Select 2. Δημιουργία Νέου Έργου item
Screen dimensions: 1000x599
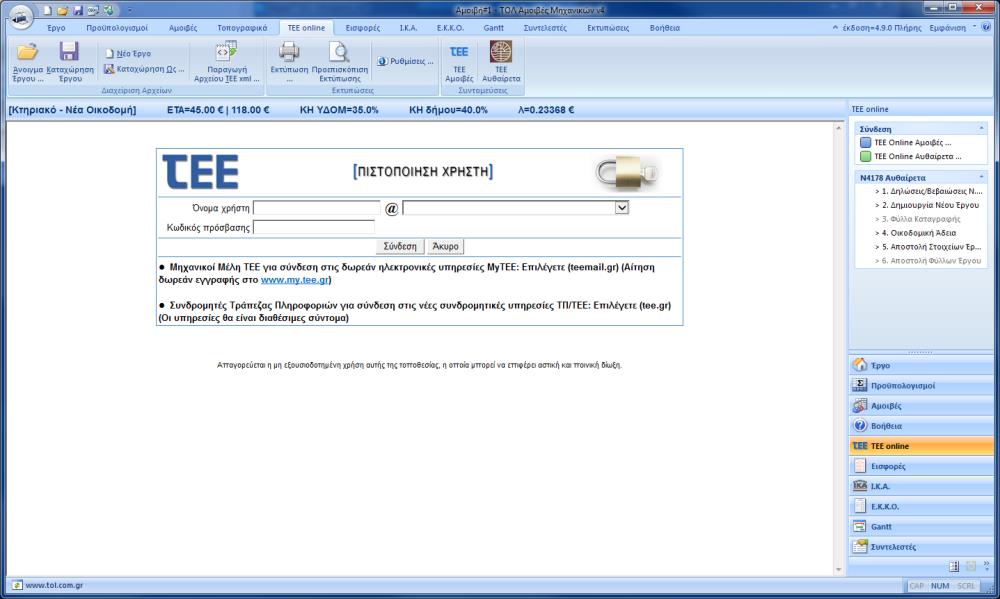927,205
